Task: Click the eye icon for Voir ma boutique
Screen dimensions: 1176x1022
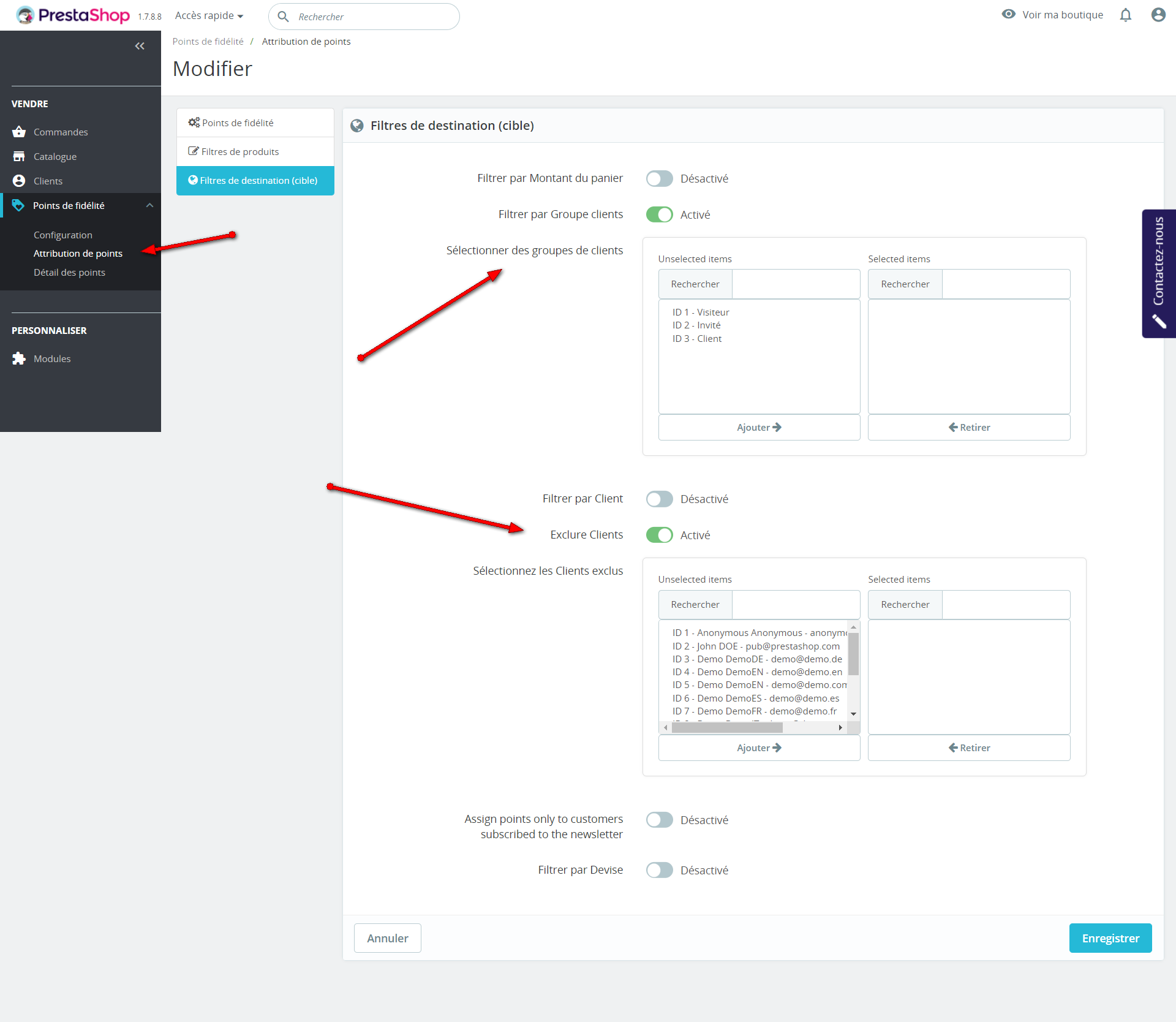Action: (x=1008, y=14)
